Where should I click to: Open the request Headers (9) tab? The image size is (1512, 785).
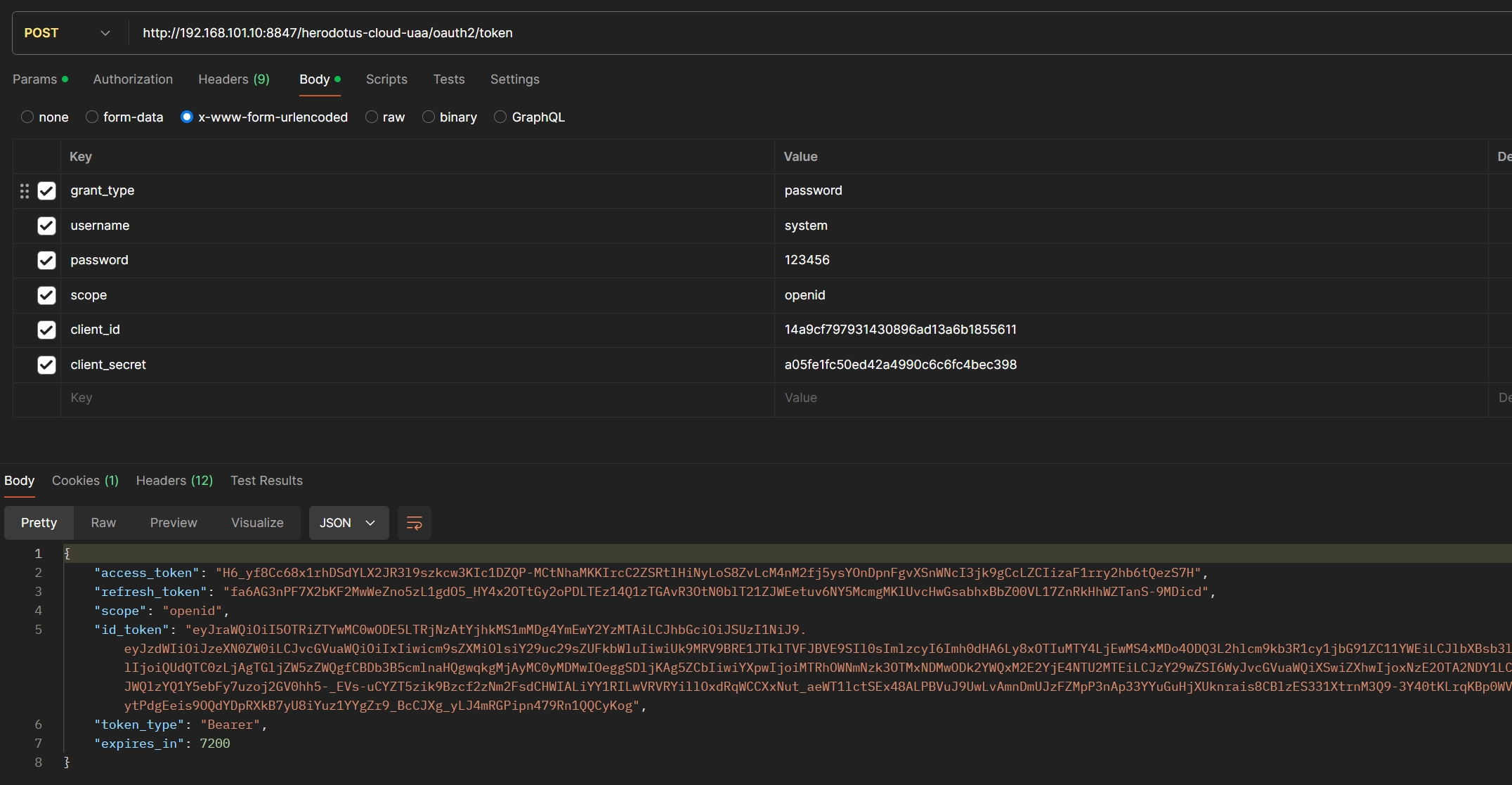233,79
